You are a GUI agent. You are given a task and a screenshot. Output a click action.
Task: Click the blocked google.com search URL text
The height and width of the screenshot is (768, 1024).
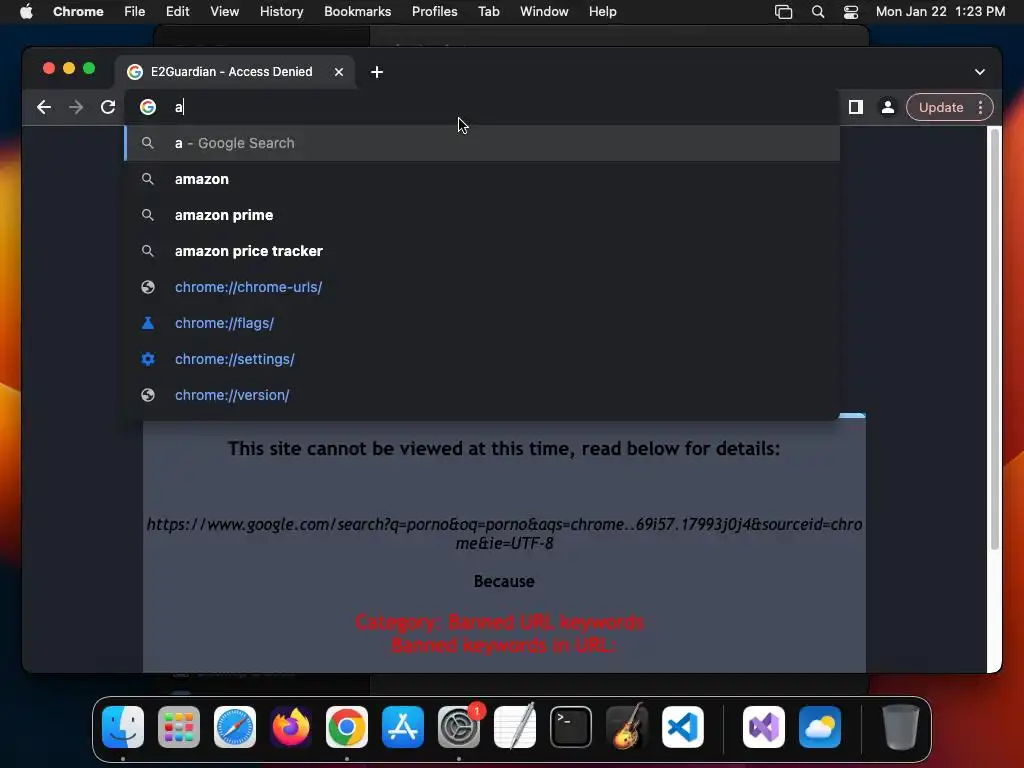tap(504, 534)
